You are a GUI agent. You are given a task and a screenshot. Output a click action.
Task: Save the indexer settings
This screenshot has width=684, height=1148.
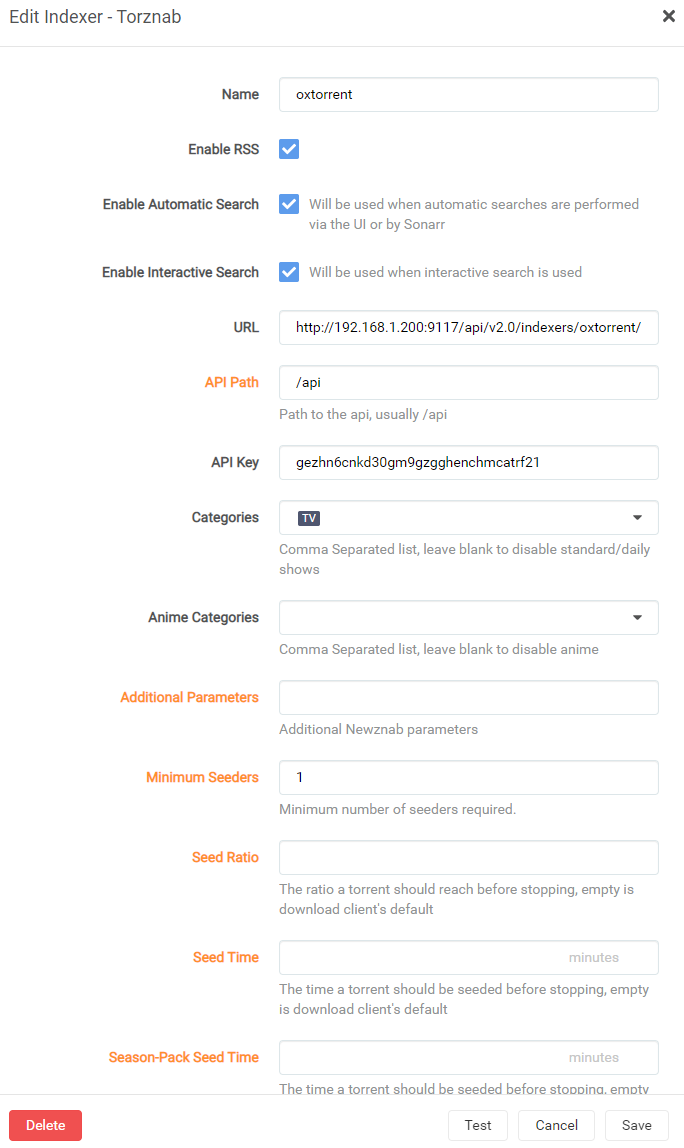[x=636, y=1125]
